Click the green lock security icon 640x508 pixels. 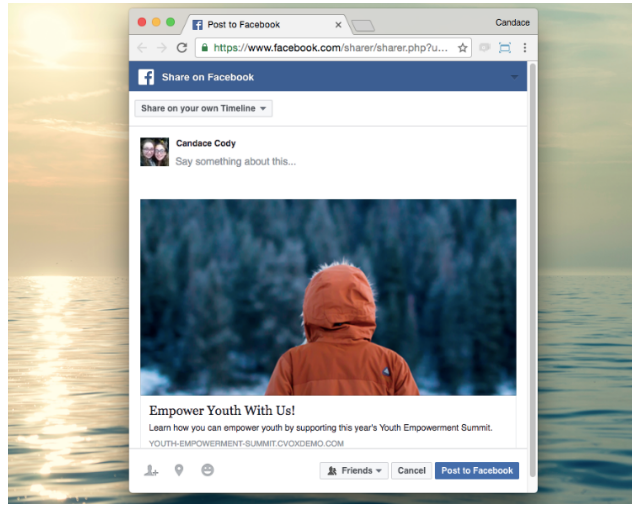(x=204, y=47)
